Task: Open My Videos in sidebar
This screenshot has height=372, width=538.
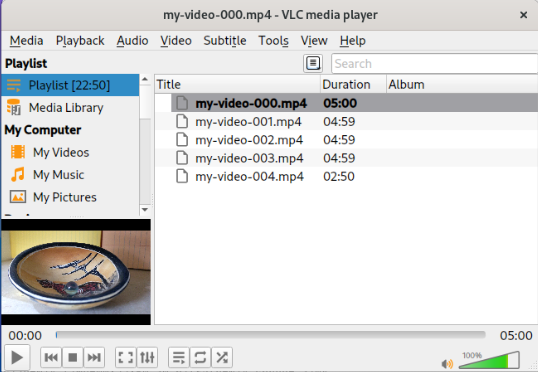Action: coord(70,152)
